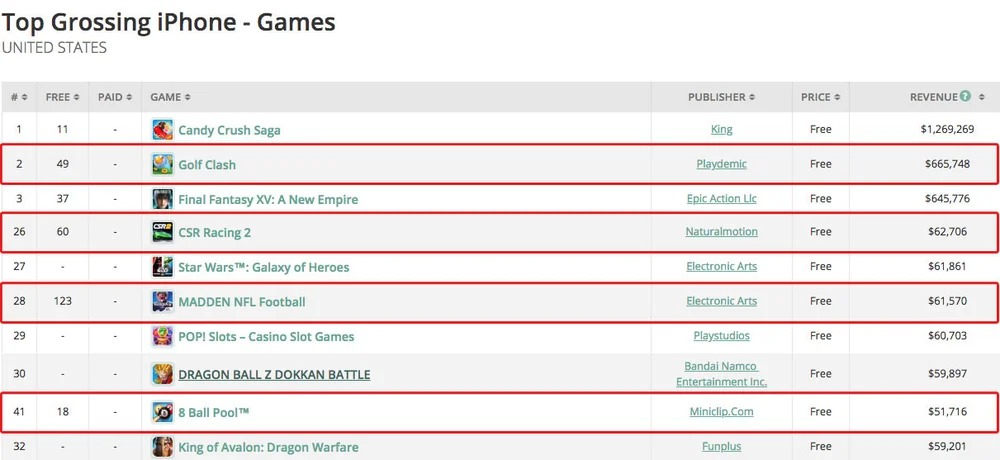Open the King of Avalon app icon
This screenshot has width=1000, height=460.
pyautogui.click(x=163, y=447)
